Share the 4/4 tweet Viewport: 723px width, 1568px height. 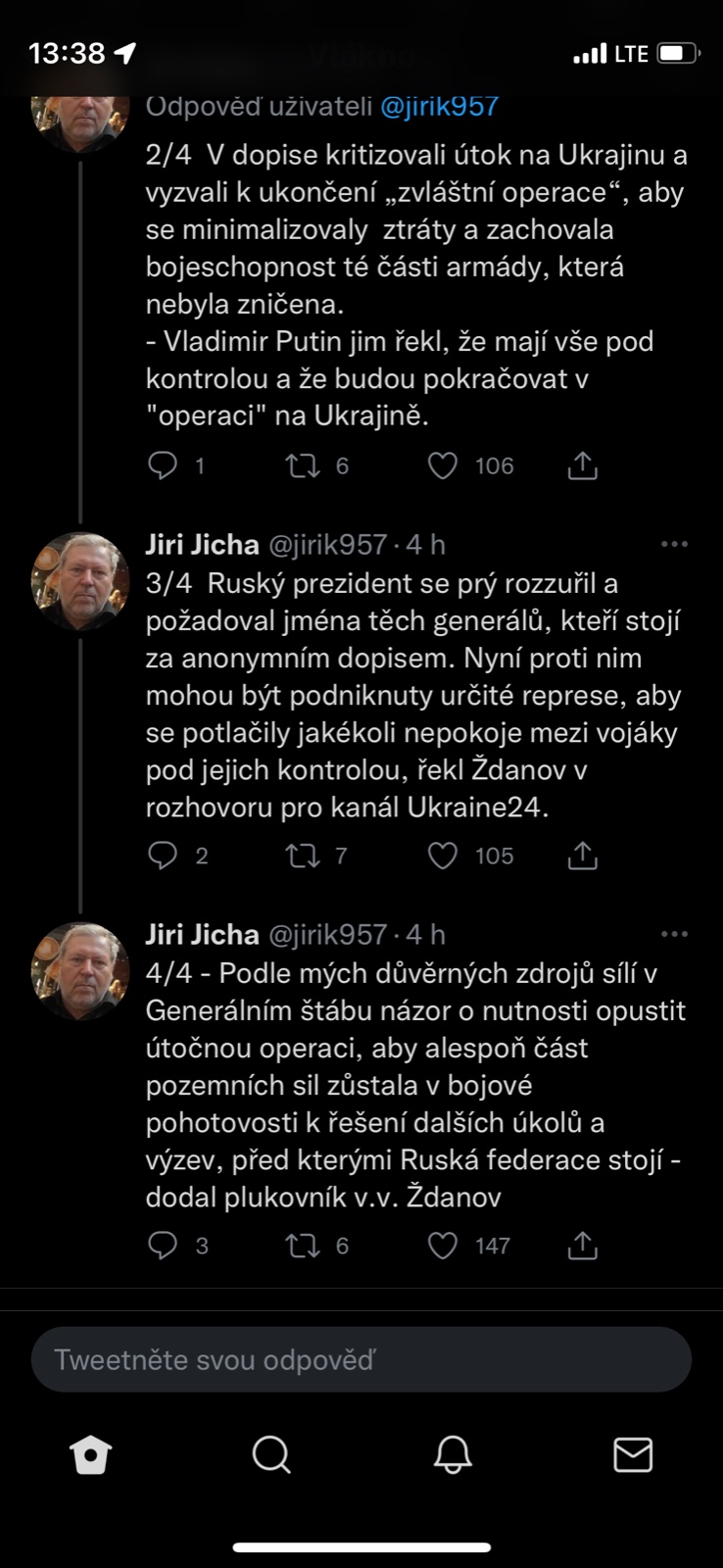click(583, 1246)
